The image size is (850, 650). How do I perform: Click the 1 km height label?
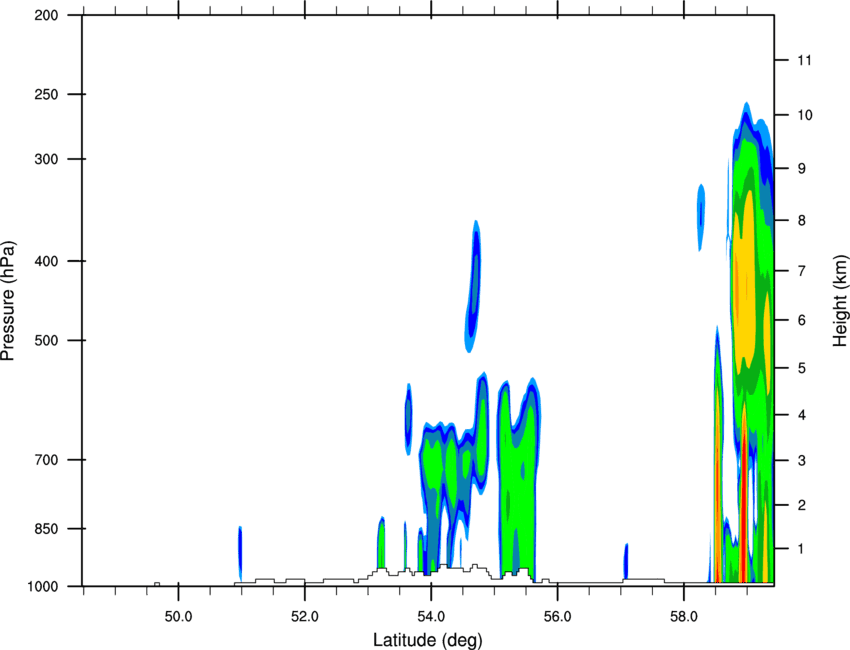801,549
